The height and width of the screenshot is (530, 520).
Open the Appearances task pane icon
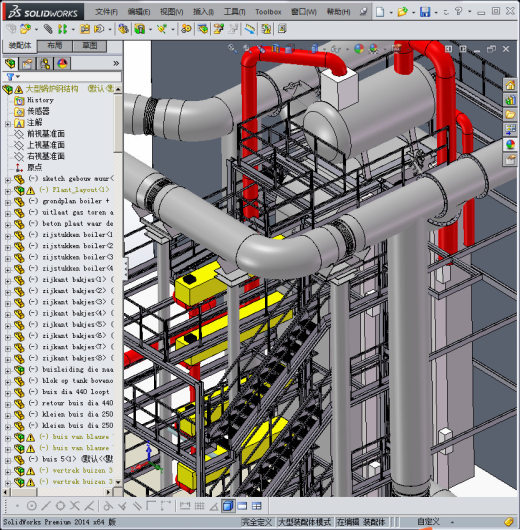coord(510,144)
